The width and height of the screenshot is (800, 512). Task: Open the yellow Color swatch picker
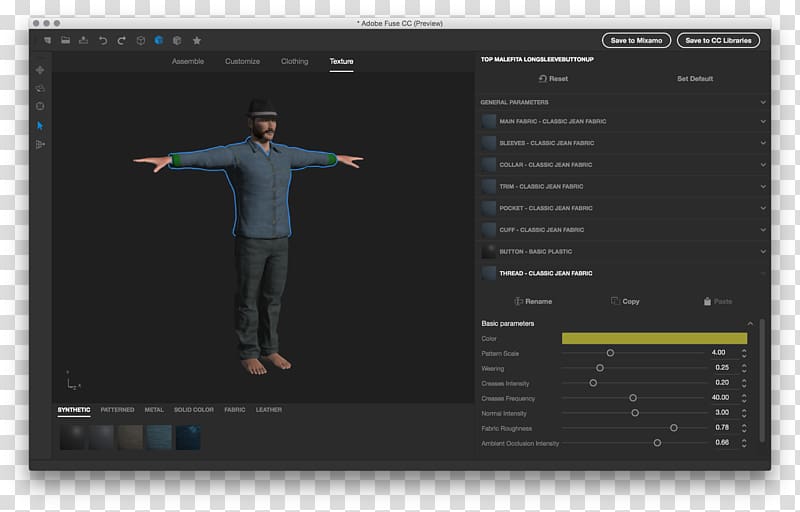(654, 338)
